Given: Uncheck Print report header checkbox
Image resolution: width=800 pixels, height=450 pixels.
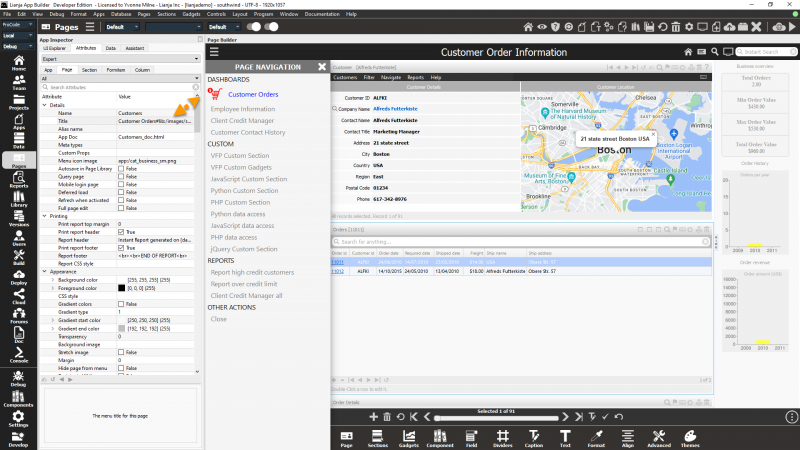Looking at the screenshot, I should [121, 232].
